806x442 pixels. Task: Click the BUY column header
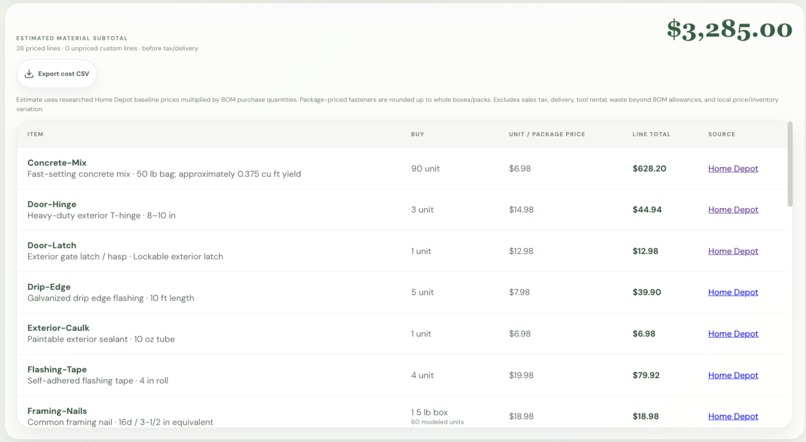[417, 134]
